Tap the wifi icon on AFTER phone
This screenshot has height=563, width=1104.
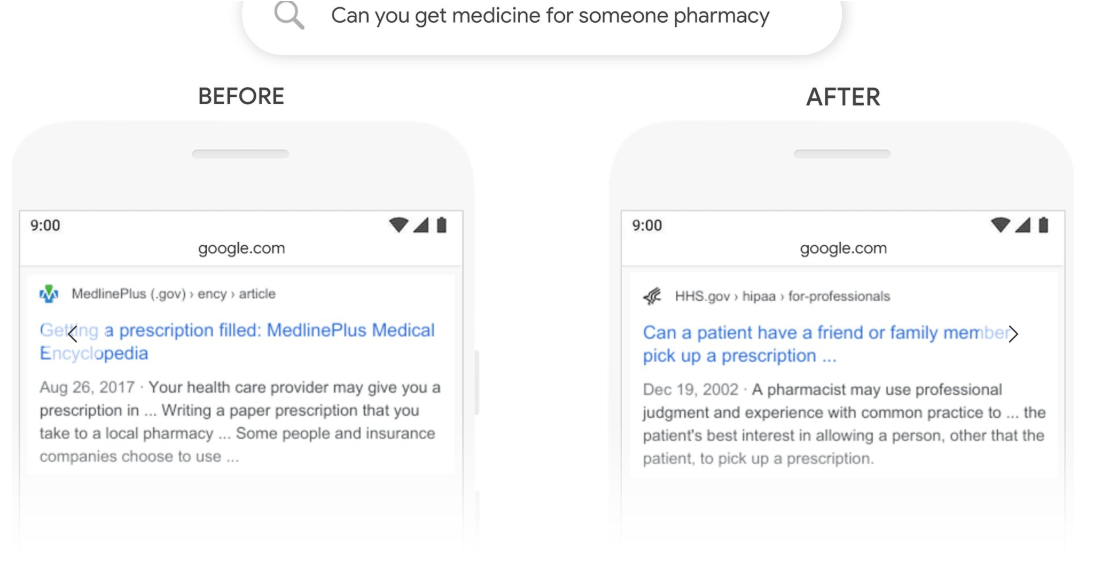[1000, 225]
